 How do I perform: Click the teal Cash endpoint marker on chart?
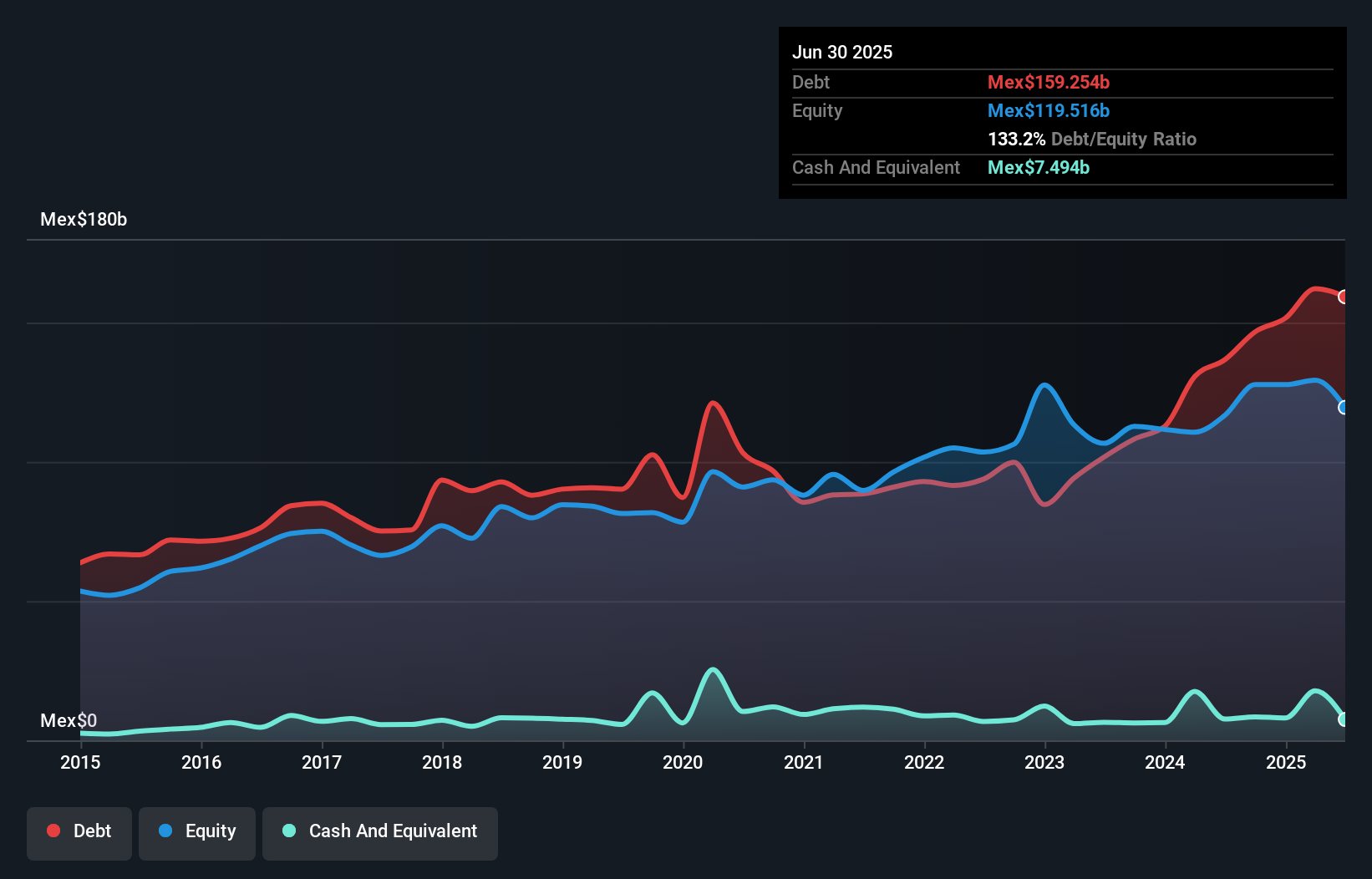pyautogui.click(x=1343, y=719)
